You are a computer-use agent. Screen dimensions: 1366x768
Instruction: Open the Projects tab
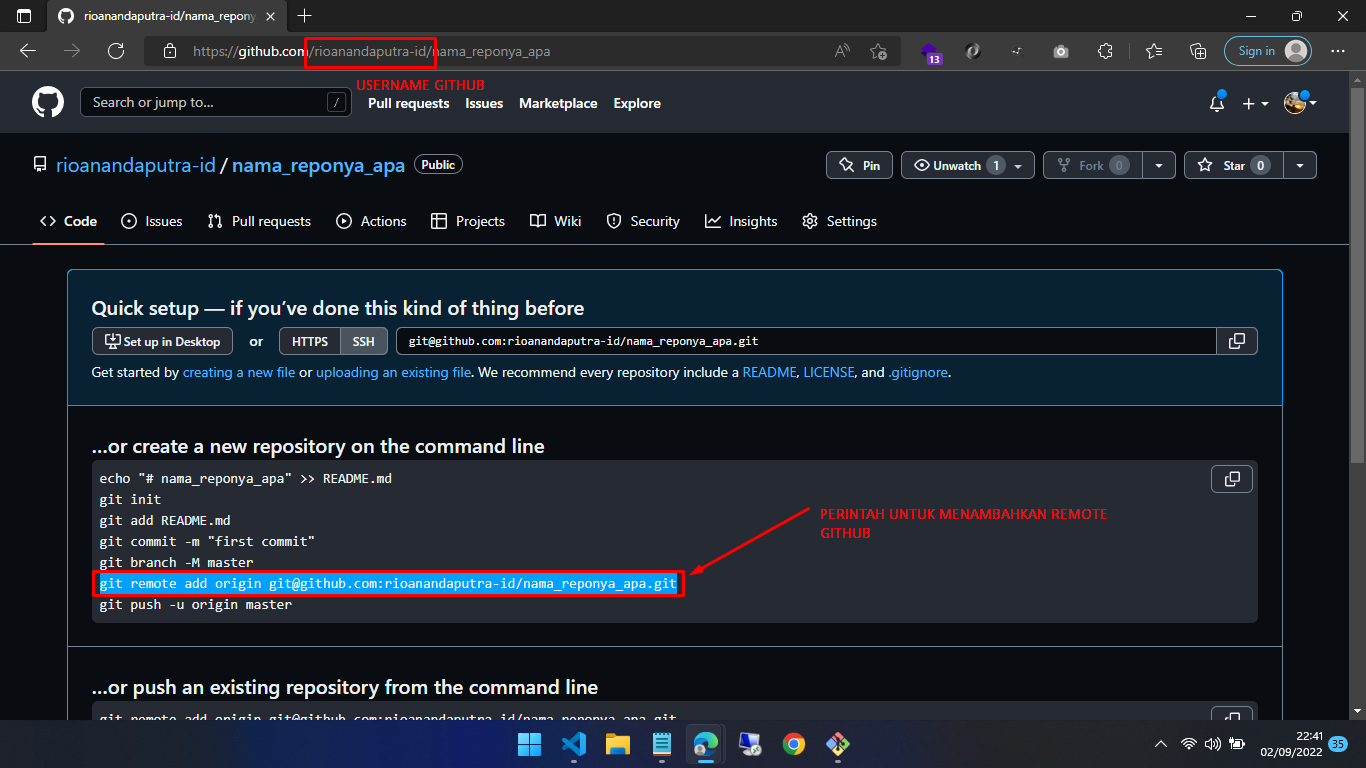coord(468,221)
